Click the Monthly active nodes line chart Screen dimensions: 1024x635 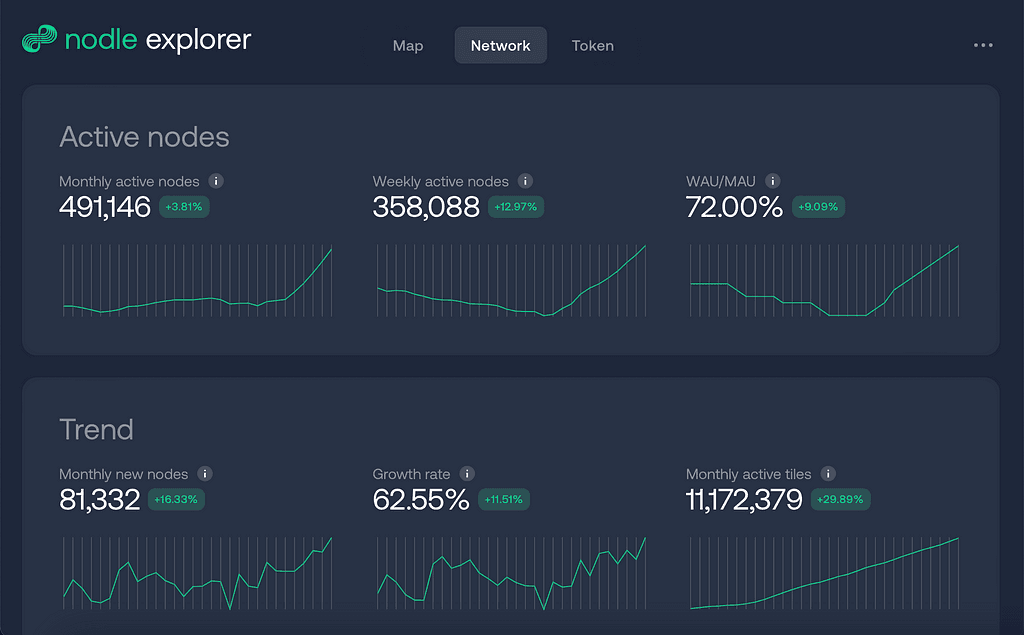tap(197, 280)
